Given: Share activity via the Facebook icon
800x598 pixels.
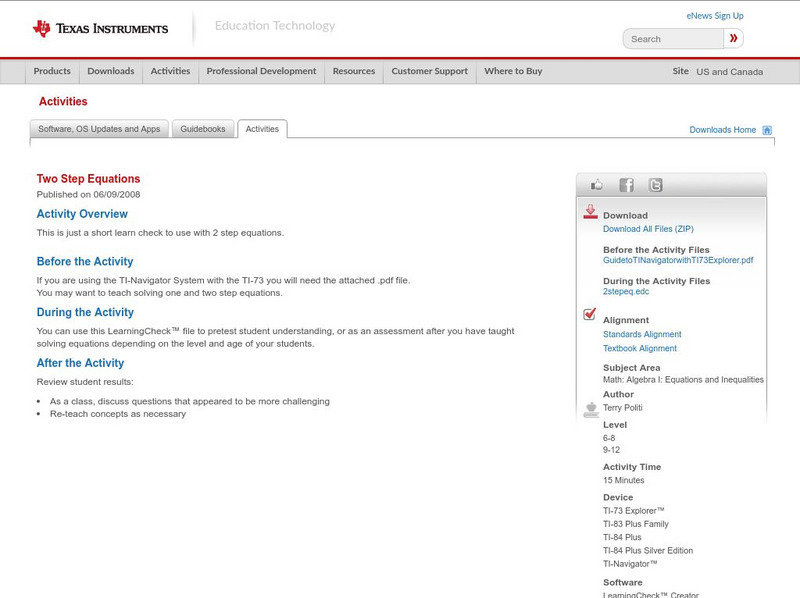Looking at the screenshot, I should [626, 185].
